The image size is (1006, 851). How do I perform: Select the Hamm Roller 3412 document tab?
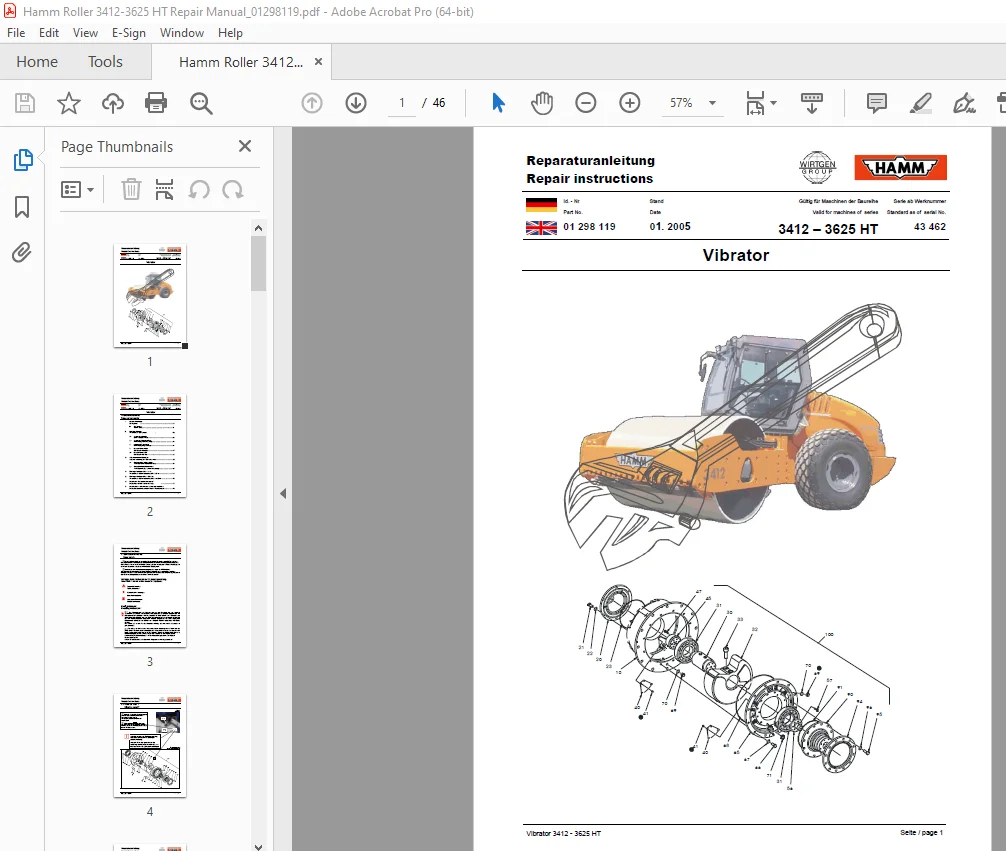coord(241,62)
